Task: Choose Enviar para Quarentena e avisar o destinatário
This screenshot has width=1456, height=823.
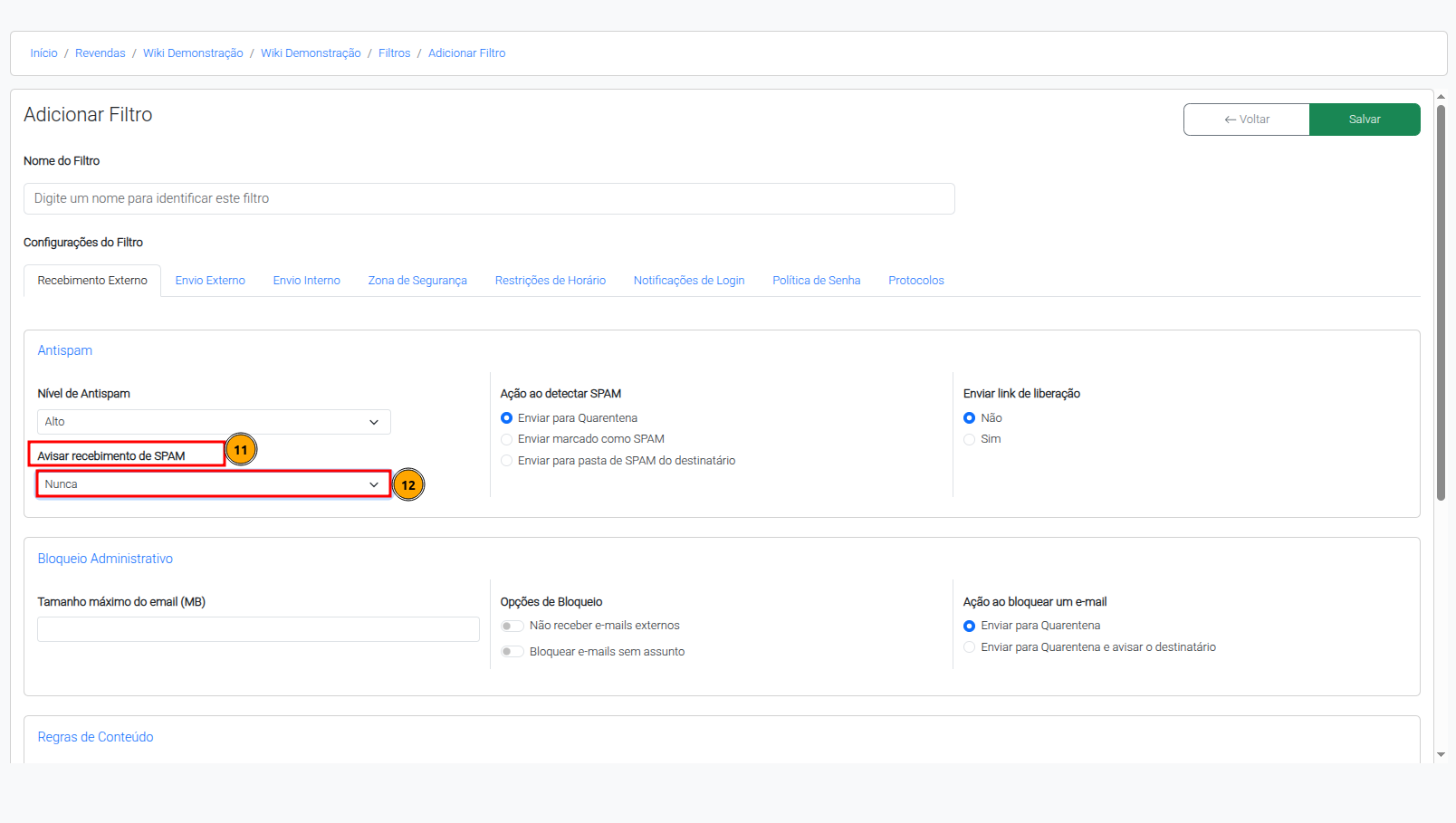Action: [x=970, y=647]
